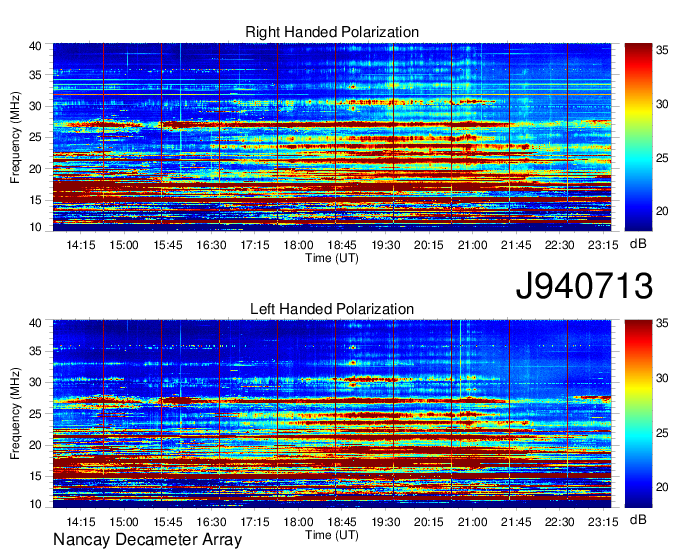The image size is (680, 552).
Task: Click "dB" label beside Left Handed colorbar
Action: pos(638,519)
